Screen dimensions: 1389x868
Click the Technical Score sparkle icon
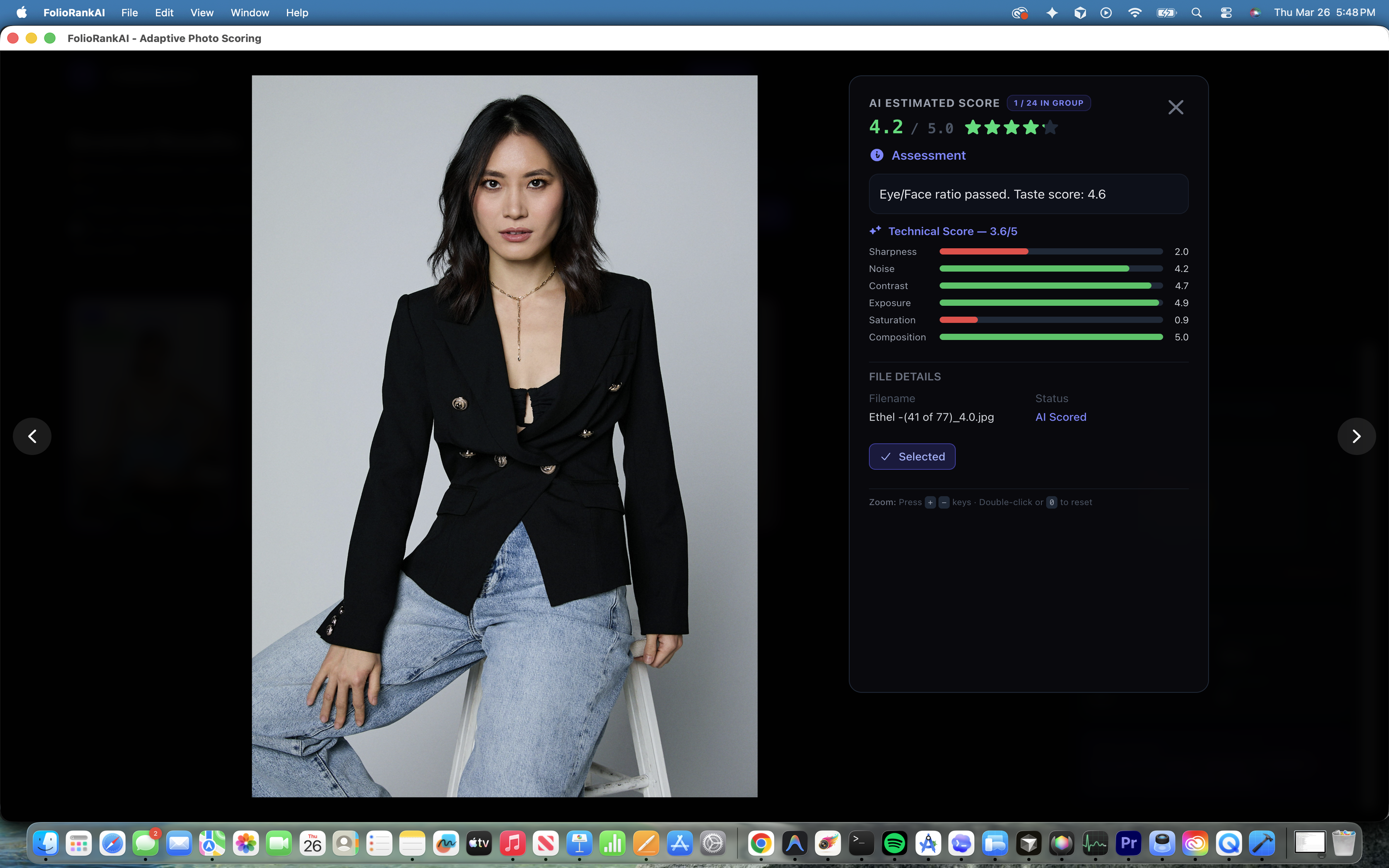click(875, 231)
